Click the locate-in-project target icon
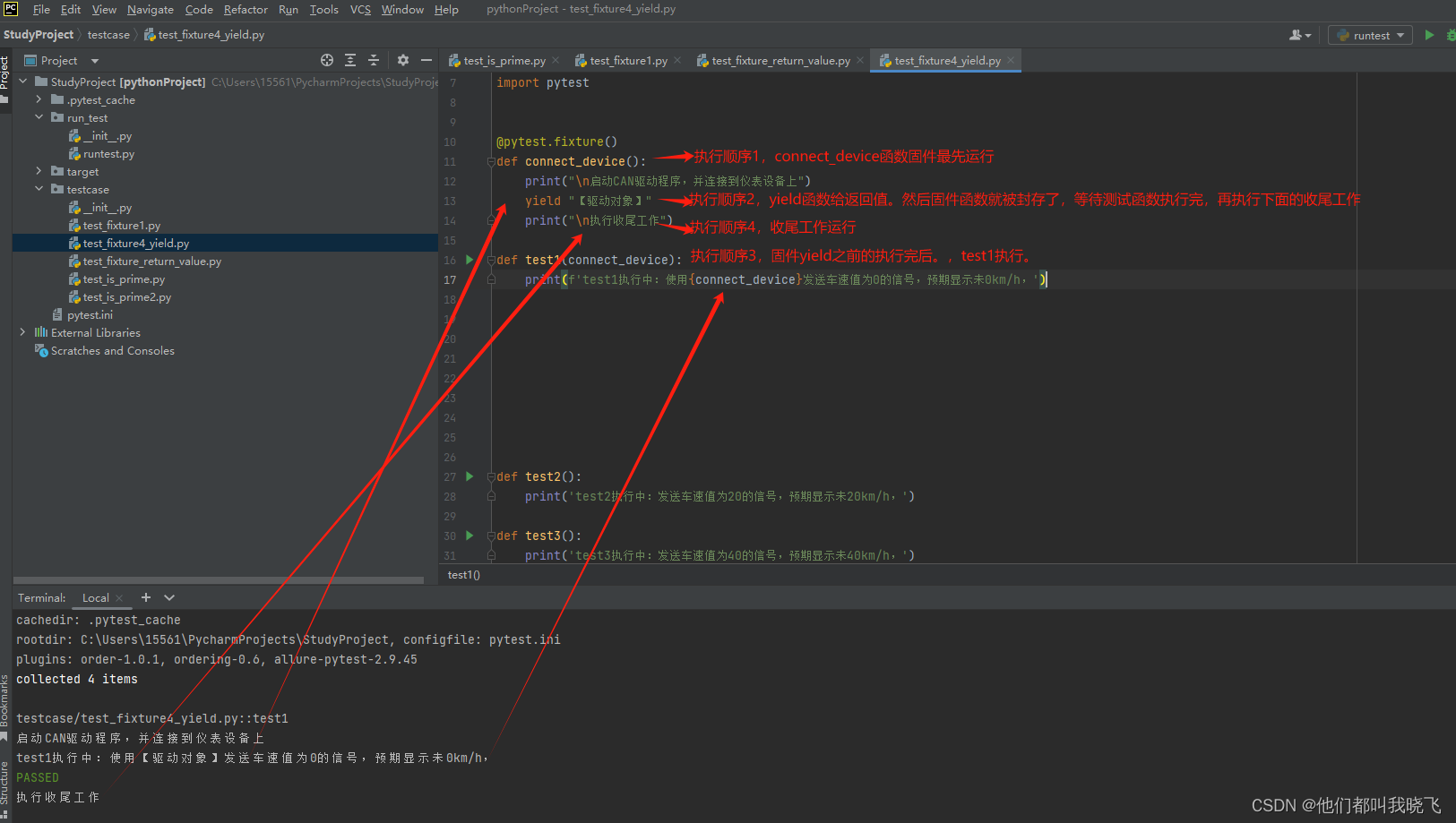This screenshot has width=1456, height=823. click(x=327, y=60)
